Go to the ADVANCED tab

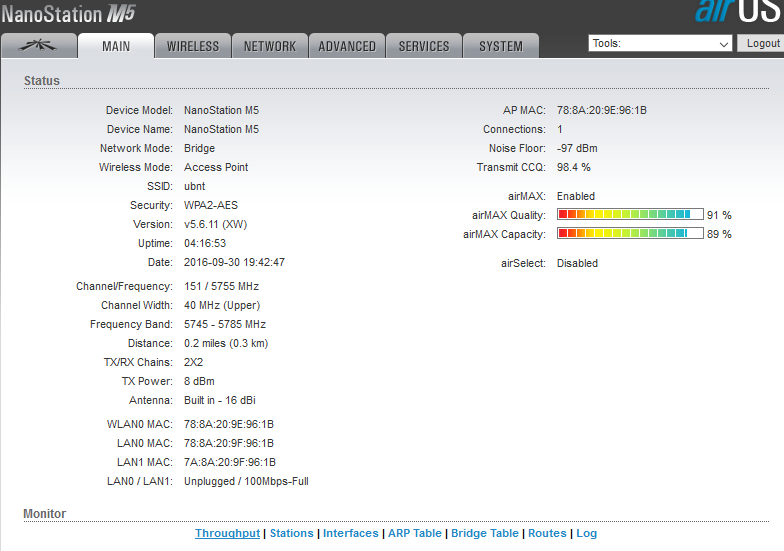(x=347, y=46)
